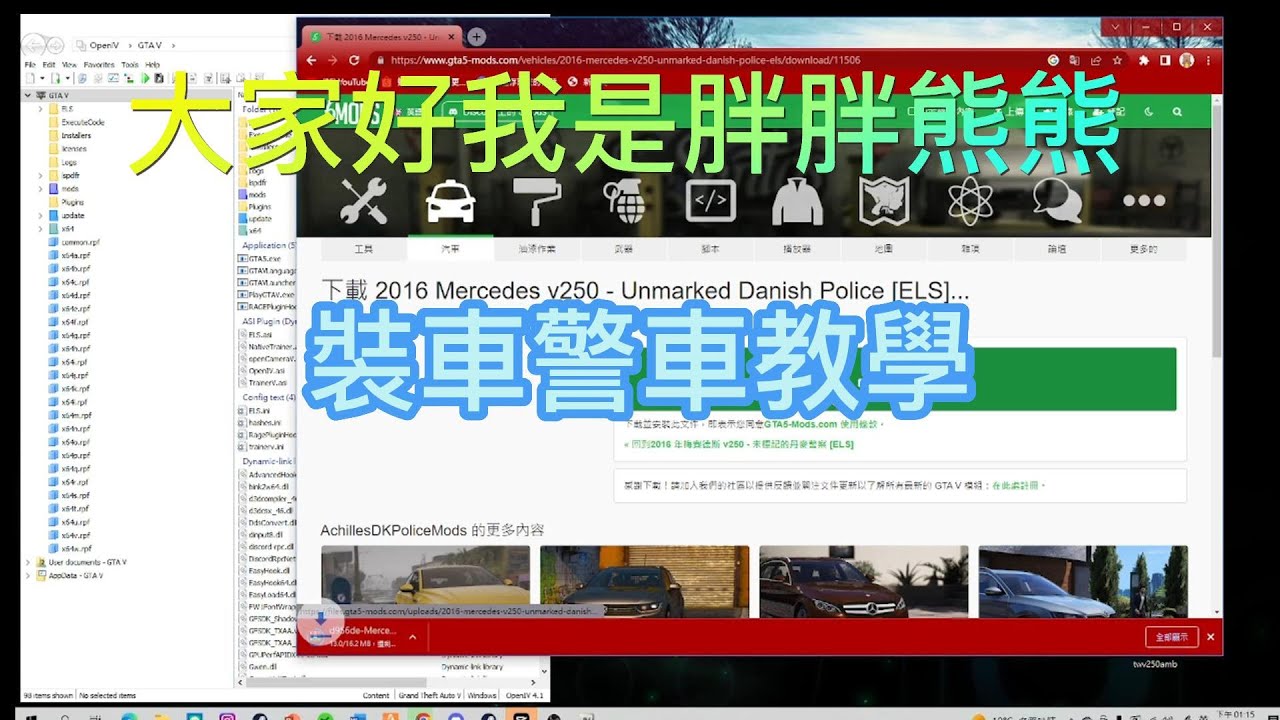Screen dimensions: 1280x720
Task: Expand the mods folder in OpenIV tree
Action: click(x=41, y=188)
